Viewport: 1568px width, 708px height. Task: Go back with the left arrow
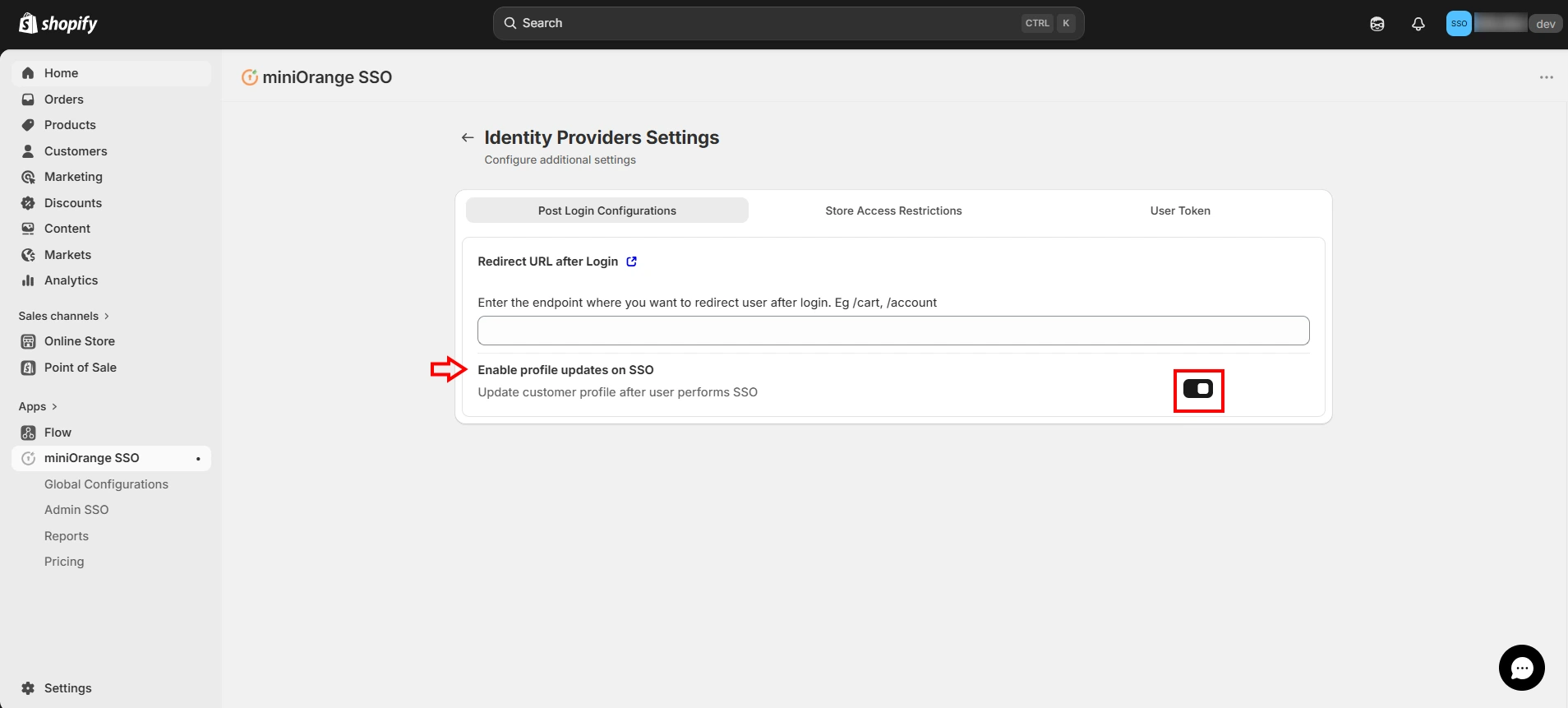click(468, 137)
